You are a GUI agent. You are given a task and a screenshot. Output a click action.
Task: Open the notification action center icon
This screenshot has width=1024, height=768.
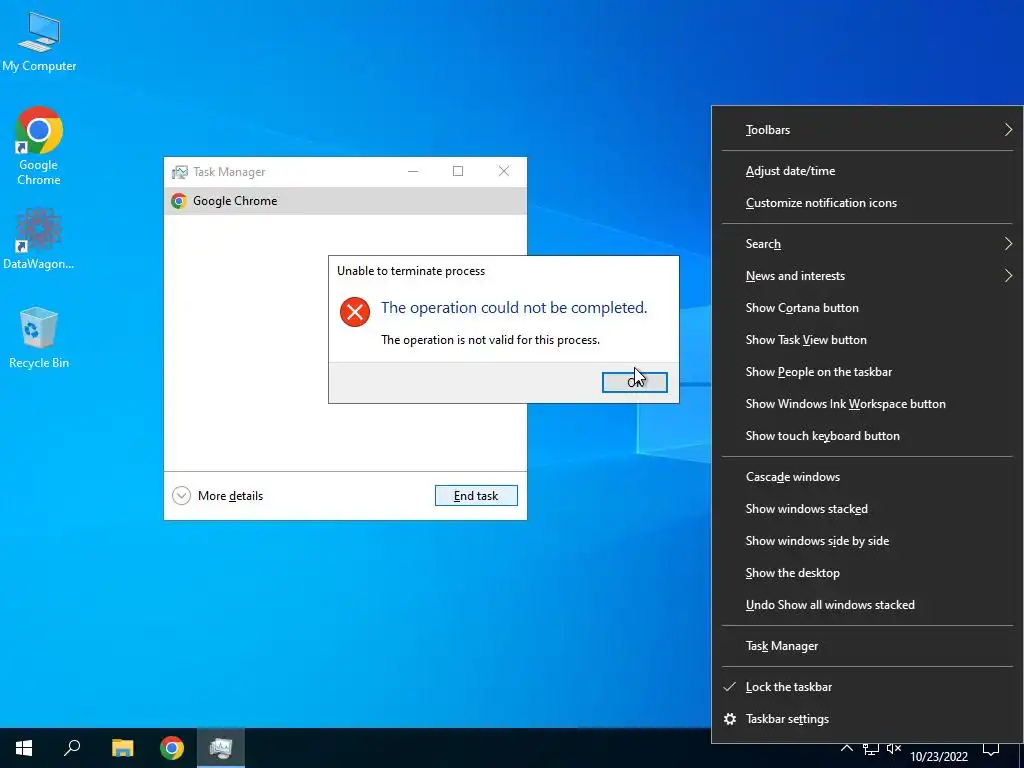tap(991, 748)
